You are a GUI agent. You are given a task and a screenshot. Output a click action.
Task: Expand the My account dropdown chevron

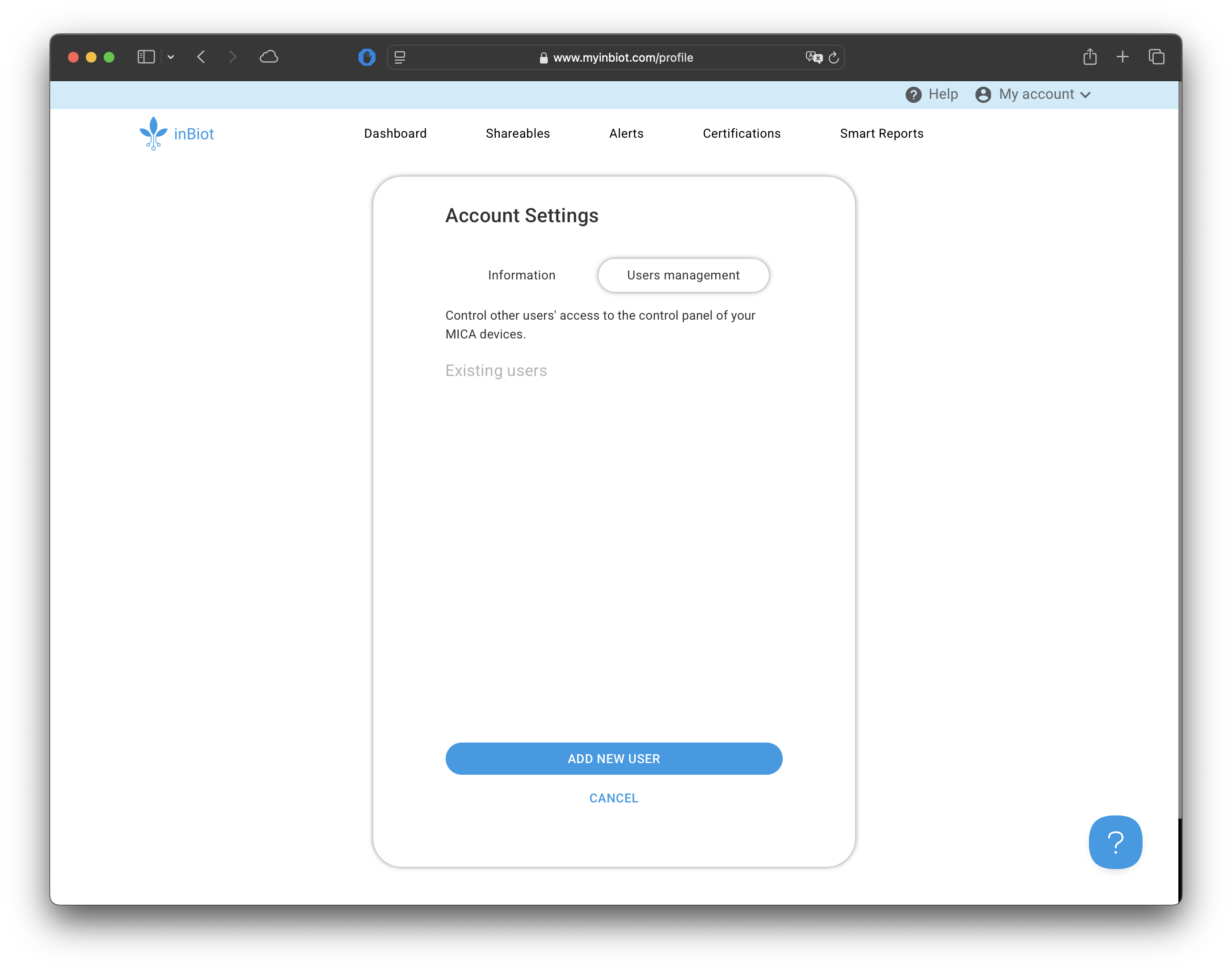(x=1085, y=95)
